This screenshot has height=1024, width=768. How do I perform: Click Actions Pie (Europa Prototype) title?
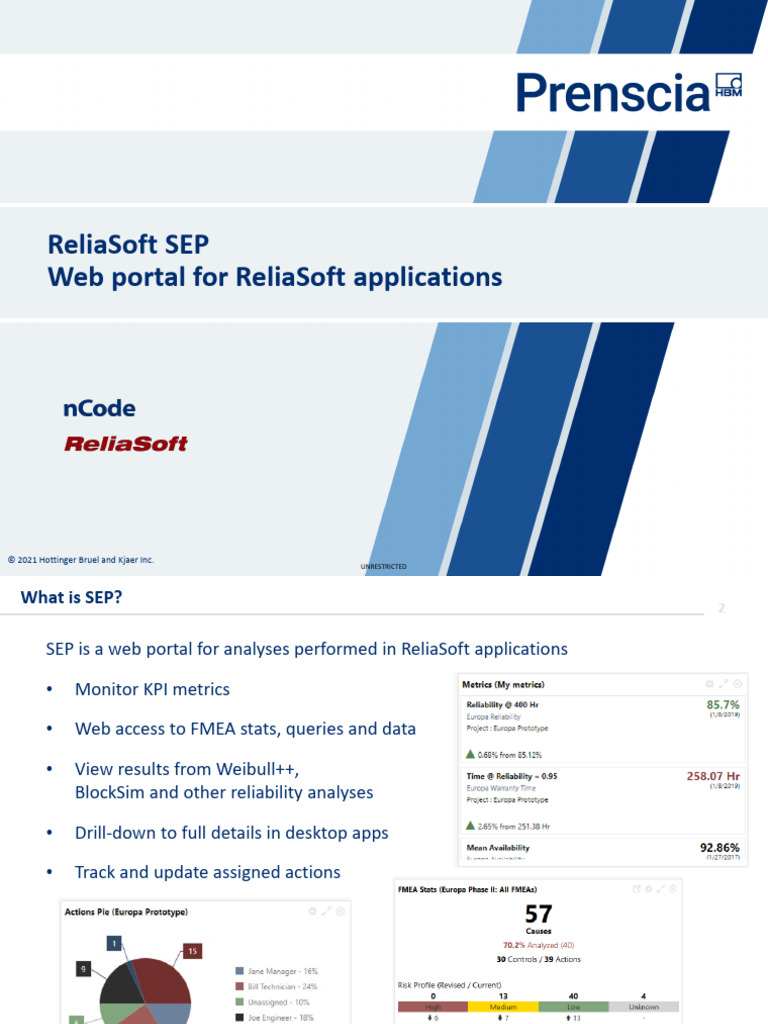[x=126, y=912]
